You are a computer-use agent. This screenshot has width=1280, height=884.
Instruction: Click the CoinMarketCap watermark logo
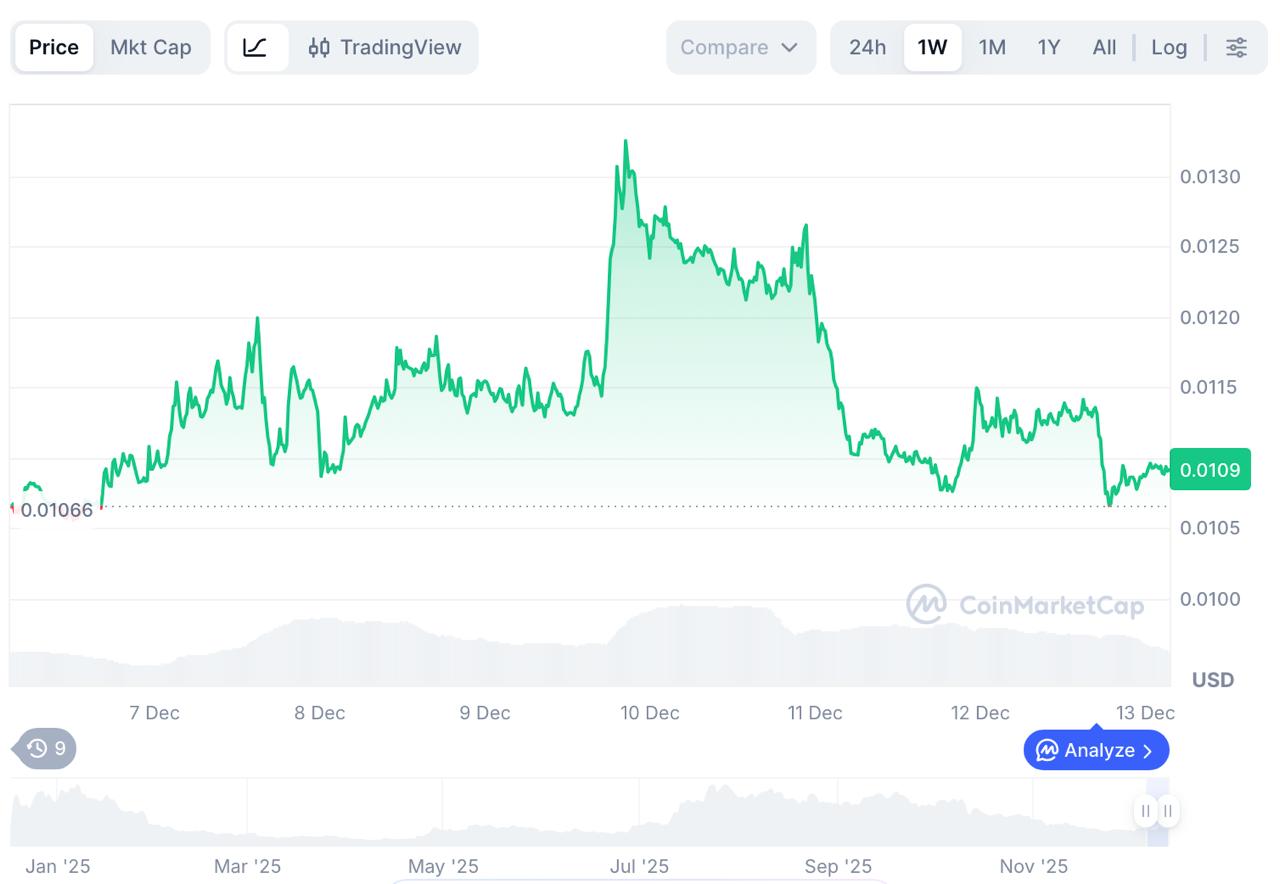click(1024, 604)
